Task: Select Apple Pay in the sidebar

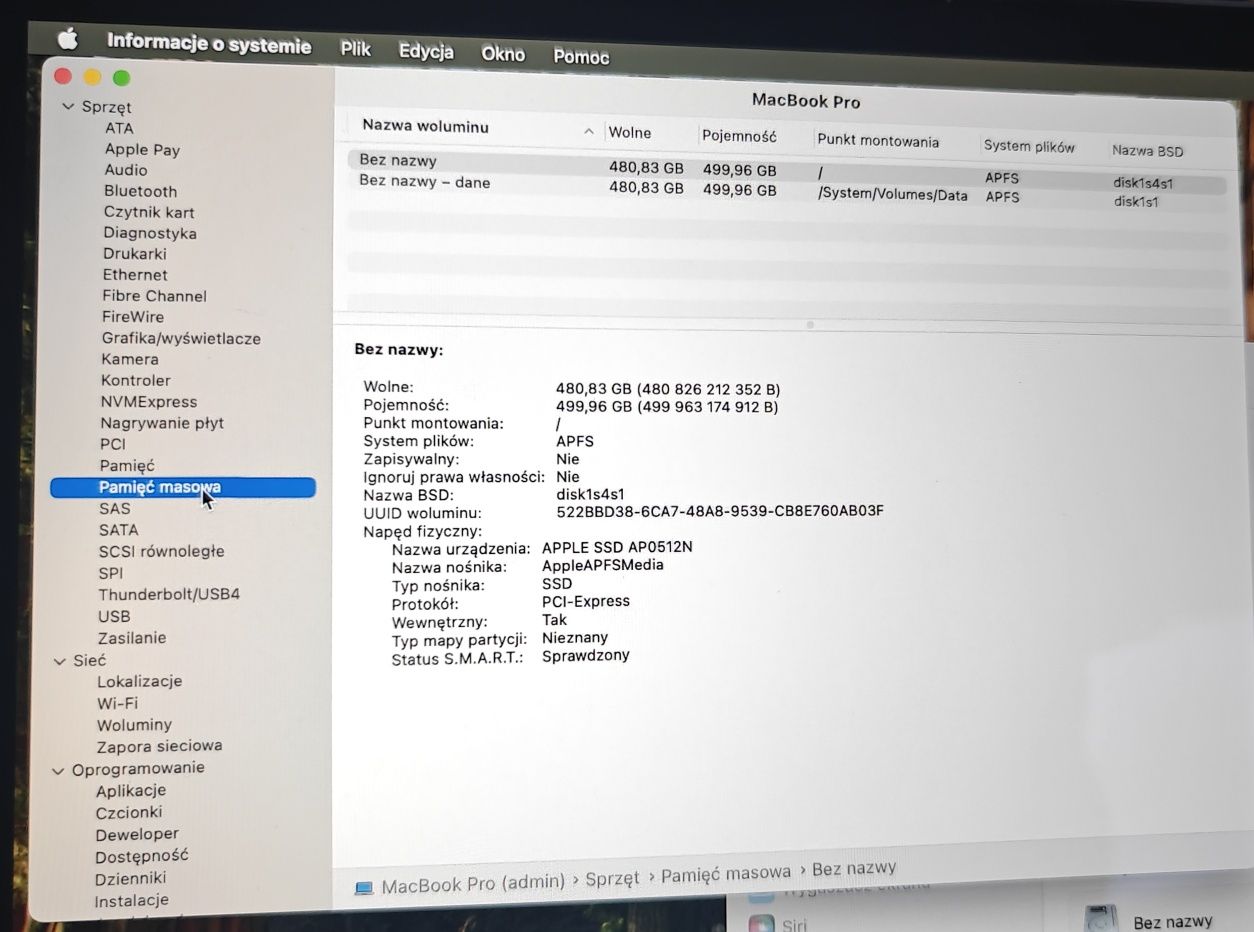Action: coord(142,150)
